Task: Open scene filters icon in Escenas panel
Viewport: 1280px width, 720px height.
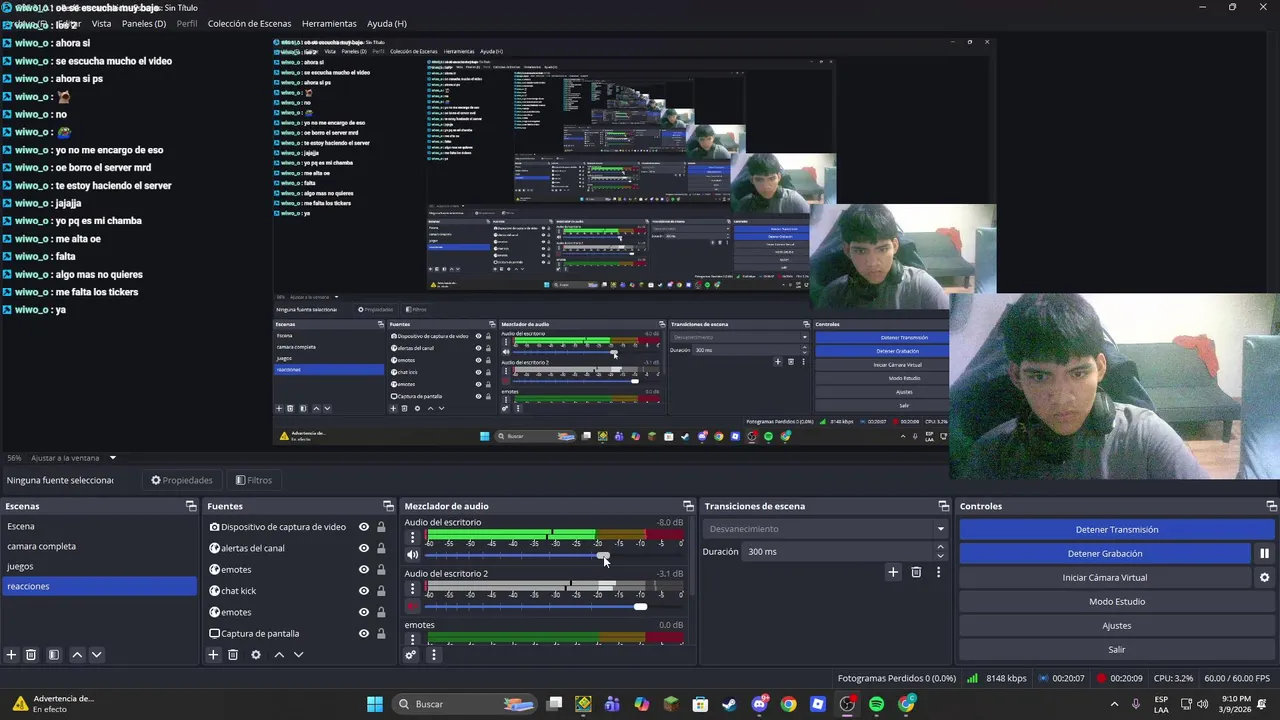Action: [x=54, y=655]
